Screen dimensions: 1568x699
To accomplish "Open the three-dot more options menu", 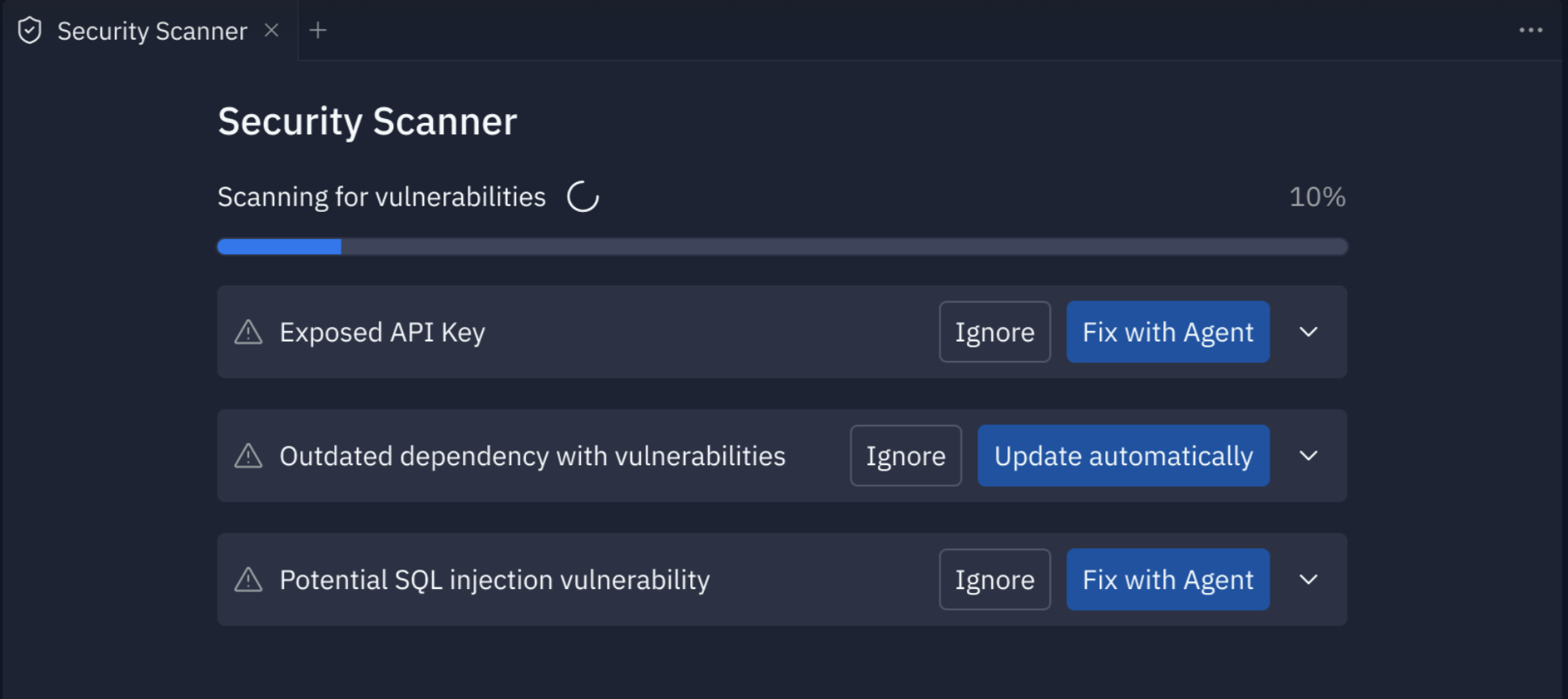I will [x=1530, y=31].
